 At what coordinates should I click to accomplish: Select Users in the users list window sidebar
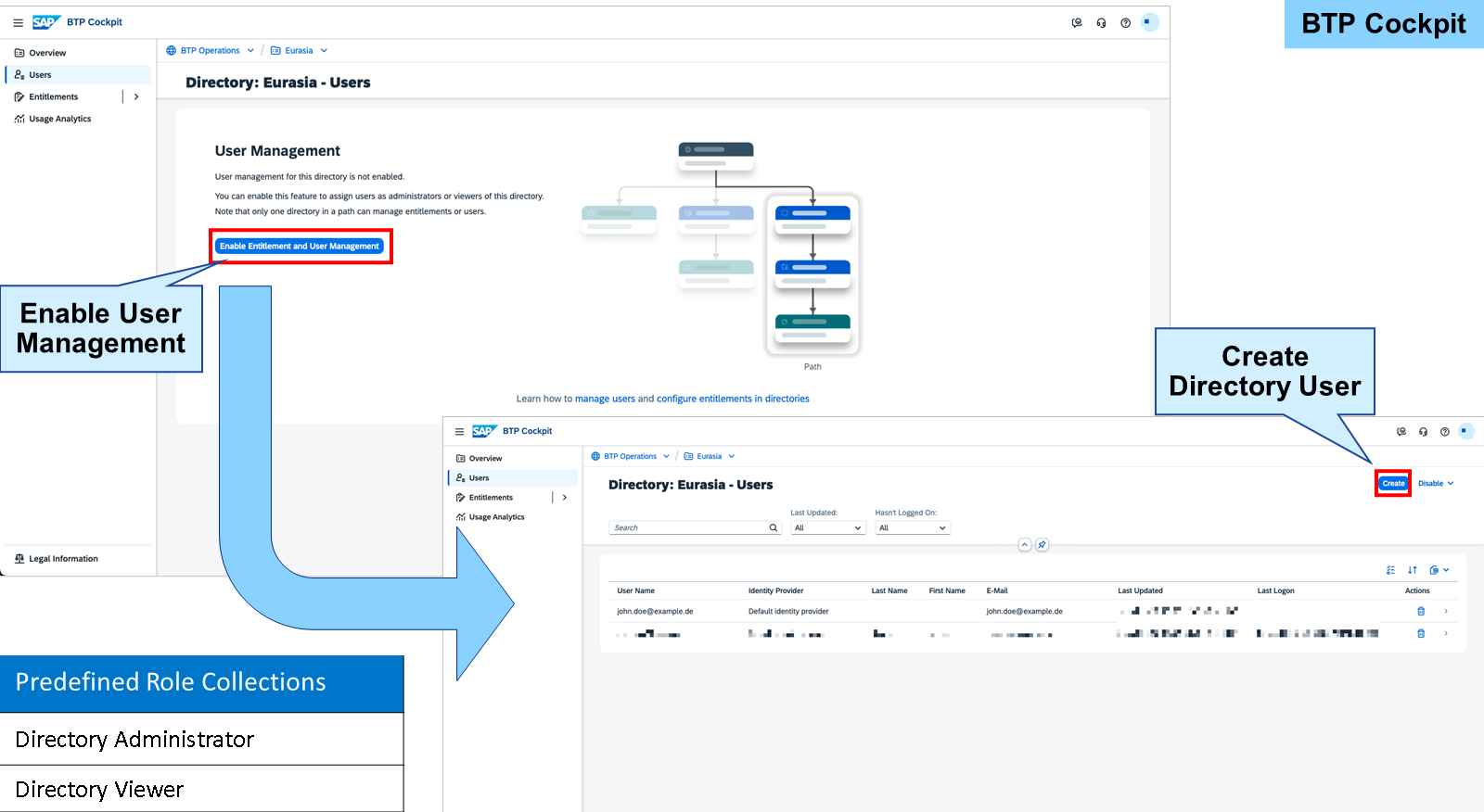tap(513, 478)
